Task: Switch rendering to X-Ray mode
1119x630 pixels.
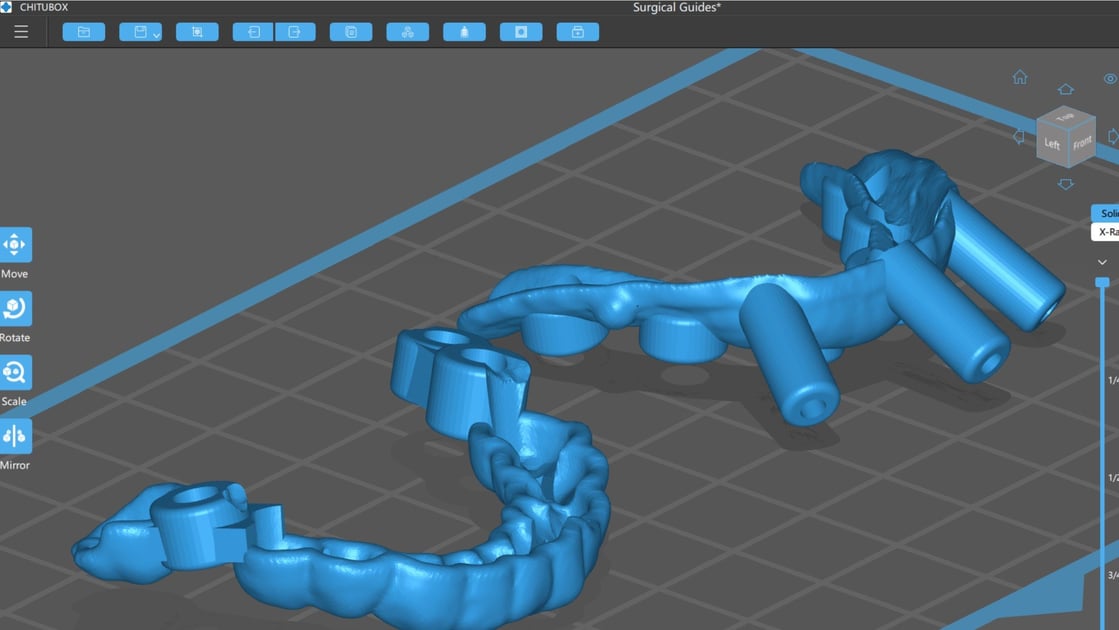Action: pyautogui.click(x=1103, y=231)
